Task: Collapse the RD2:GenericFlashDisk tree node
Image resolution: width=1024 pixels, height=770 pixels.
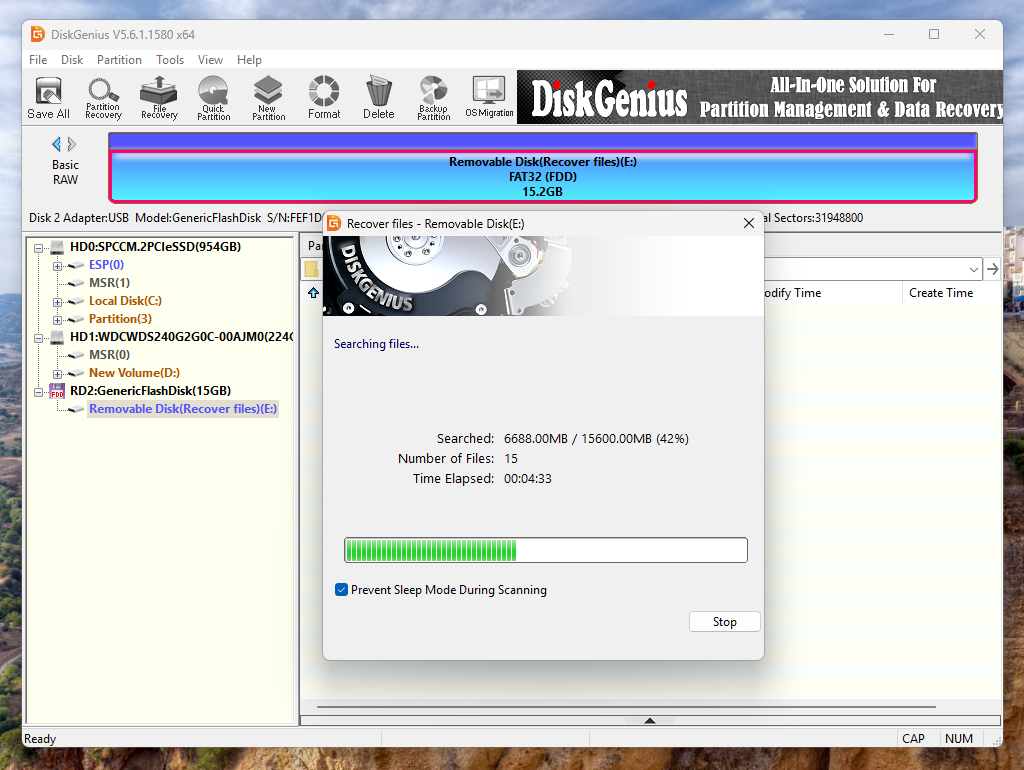Action: coord(39,392)
